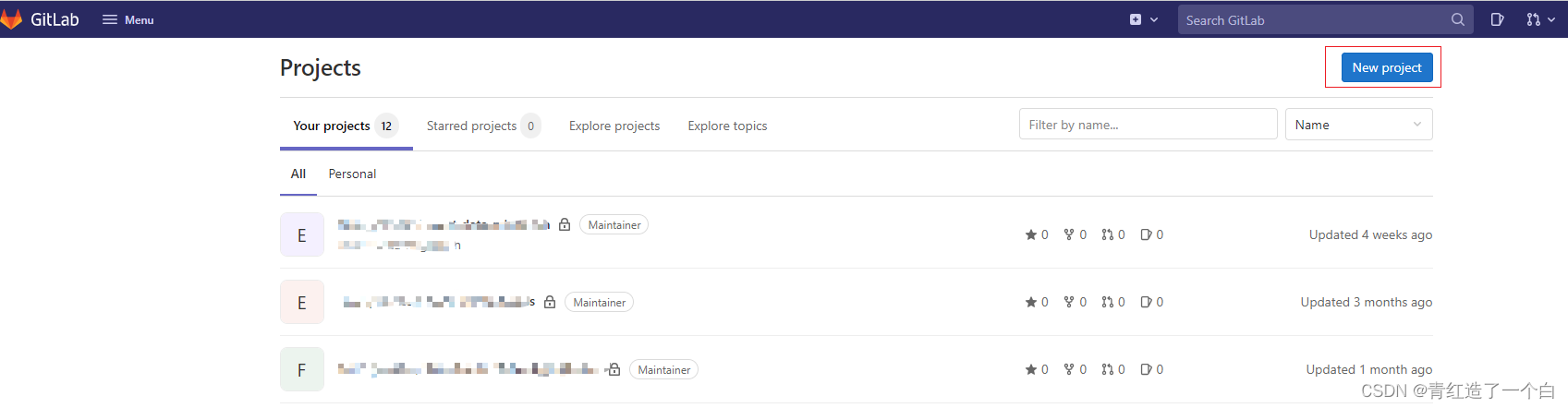The width and height of the screenshot is (1568, 408).
Task: Click lock icon of the F project
Action: pos(614,369)
